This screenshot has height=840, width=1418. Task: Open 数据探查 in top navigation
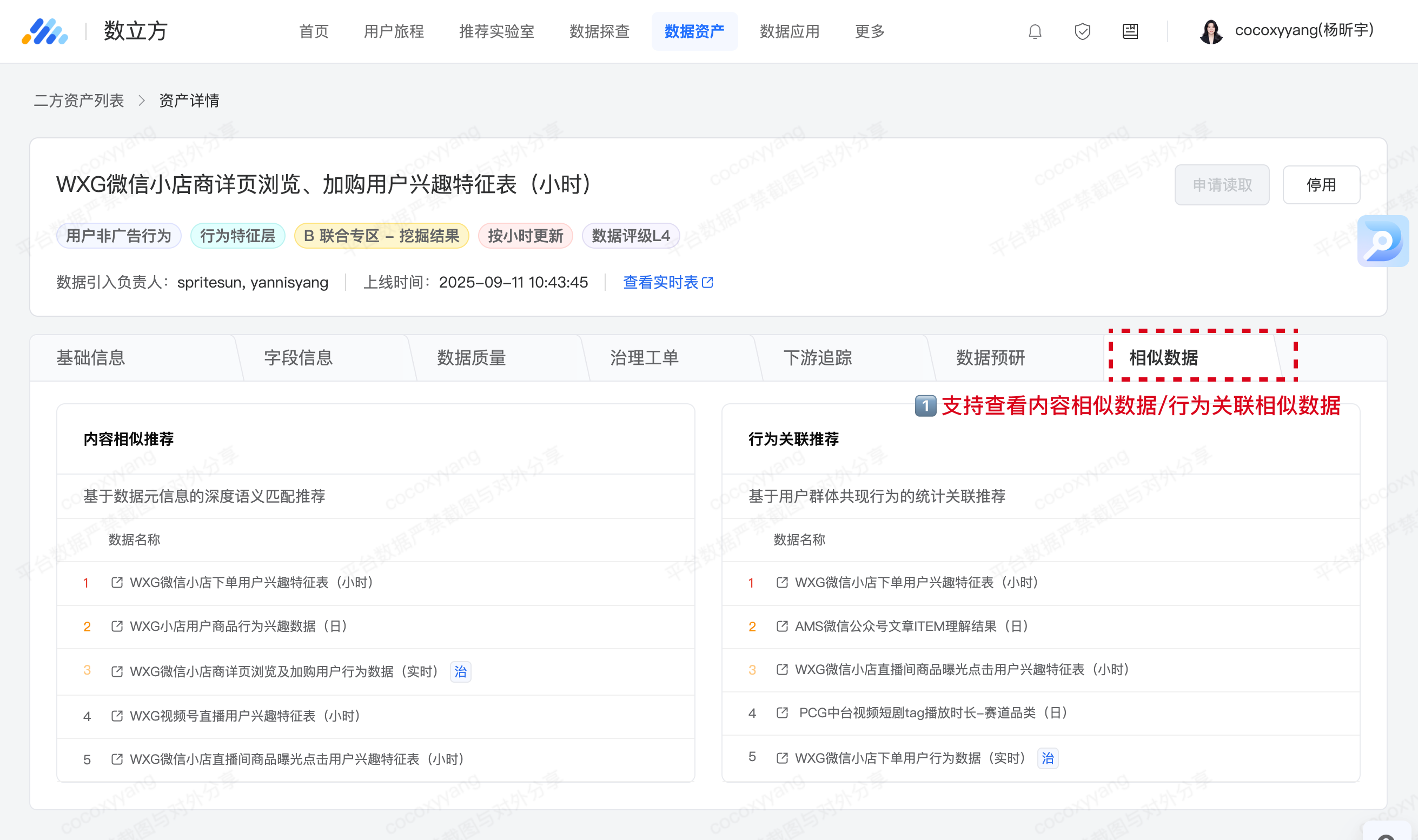tap(599, 32)
